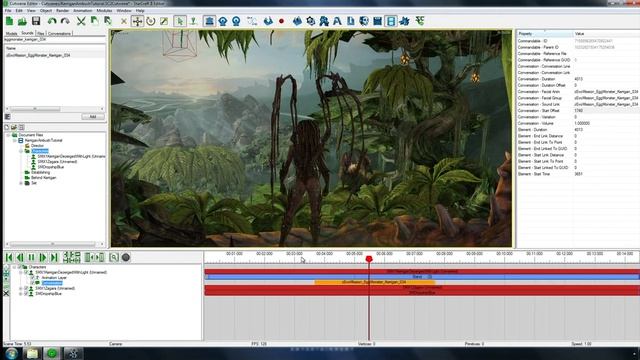Expand the Set node in document tree
Image resolution: width=640 pixels, height=360 pixels.
click(x=21, y=183)
